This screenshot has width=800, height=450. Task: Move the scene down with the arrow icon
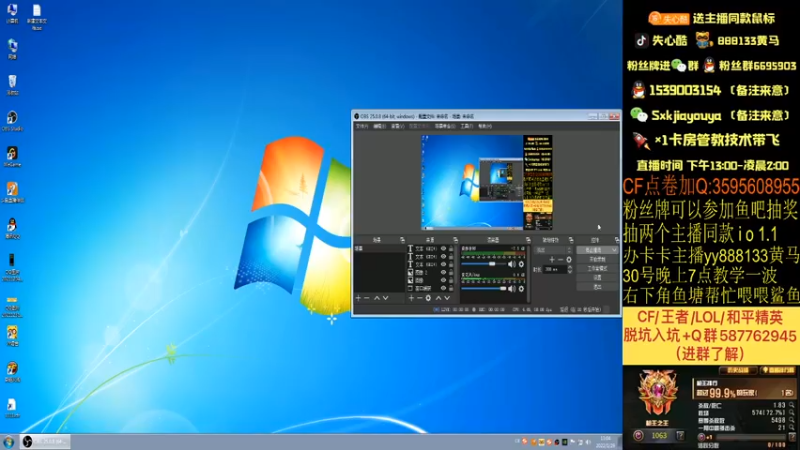[386, 298]
